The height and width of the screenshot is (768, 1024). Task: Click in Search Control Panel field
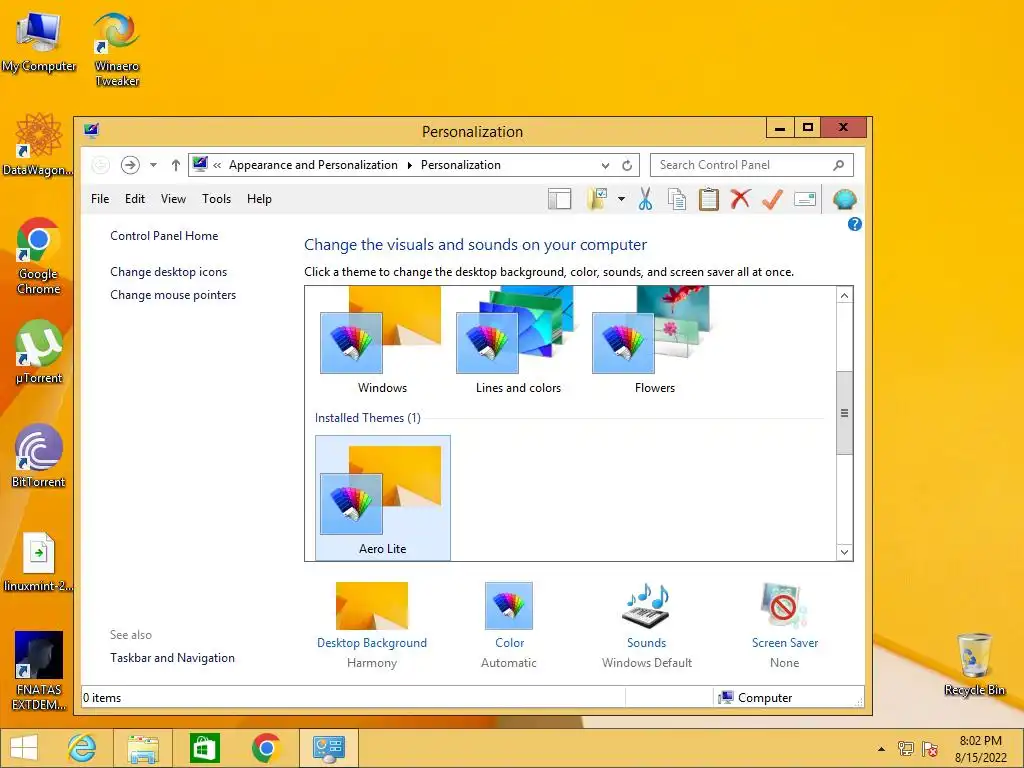click(751, 165)
